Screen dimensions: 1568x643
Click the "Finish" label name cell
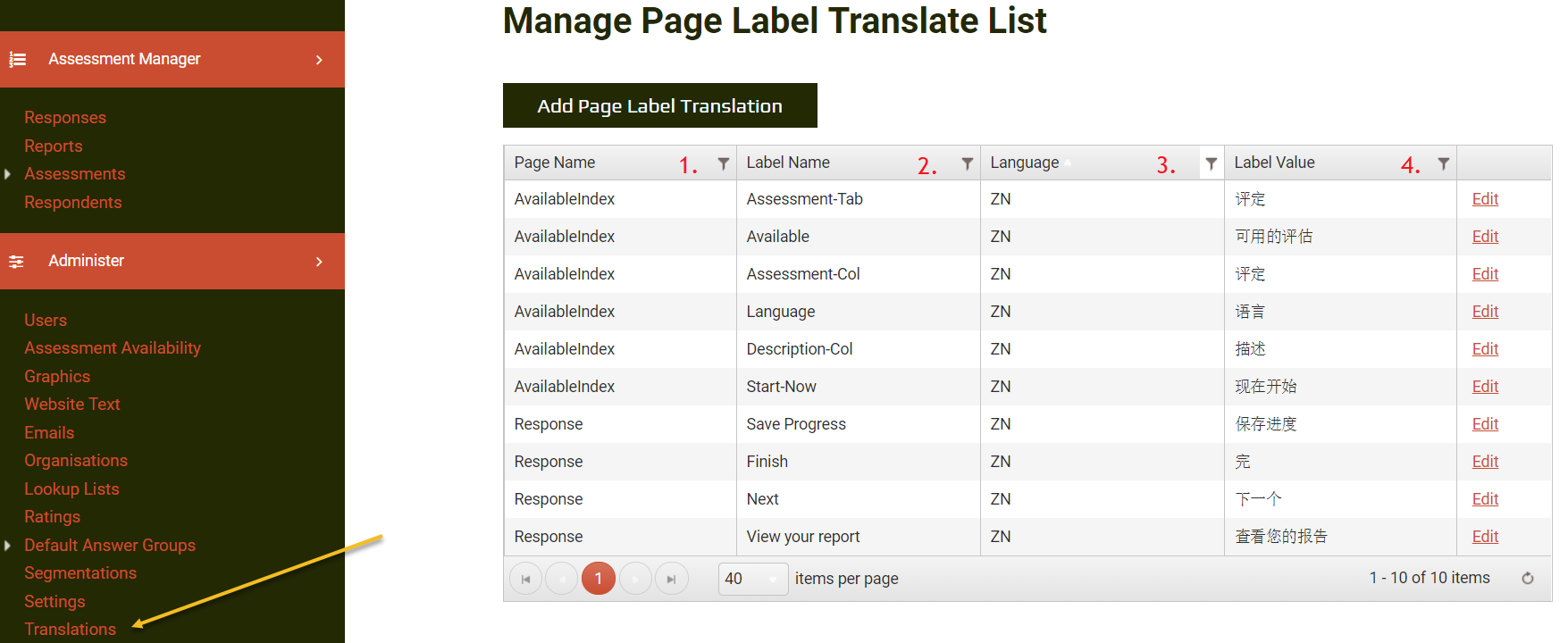[859, 462]
